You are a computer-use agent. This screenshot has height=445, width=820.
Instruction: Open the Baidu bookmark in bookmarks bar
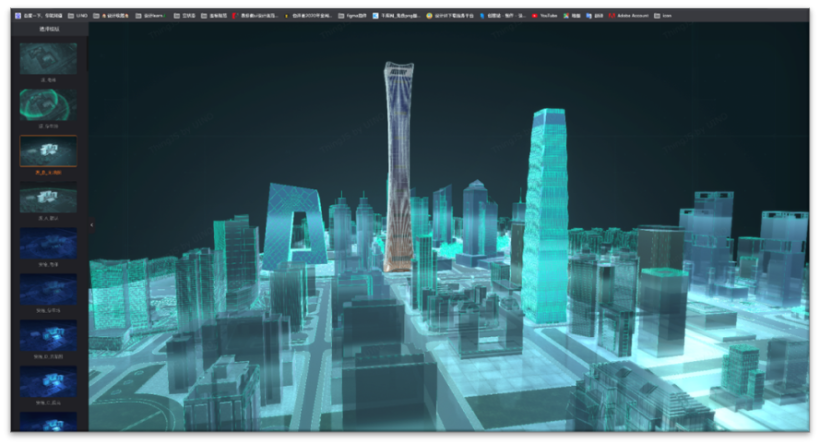point(38,16)
